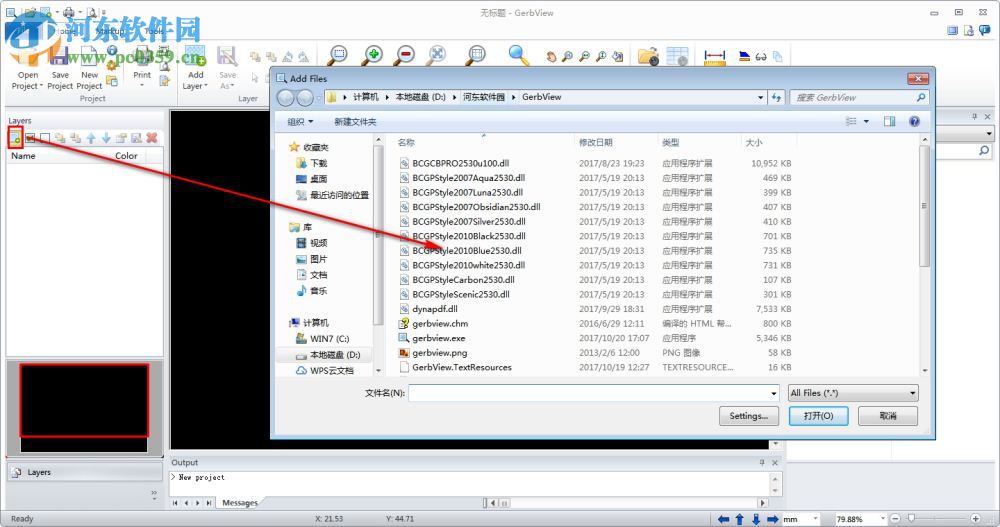The width and height of the screenshot is (1000, 527).
Task: Open the 组织 organize dropdown menu
Action: 300,122
